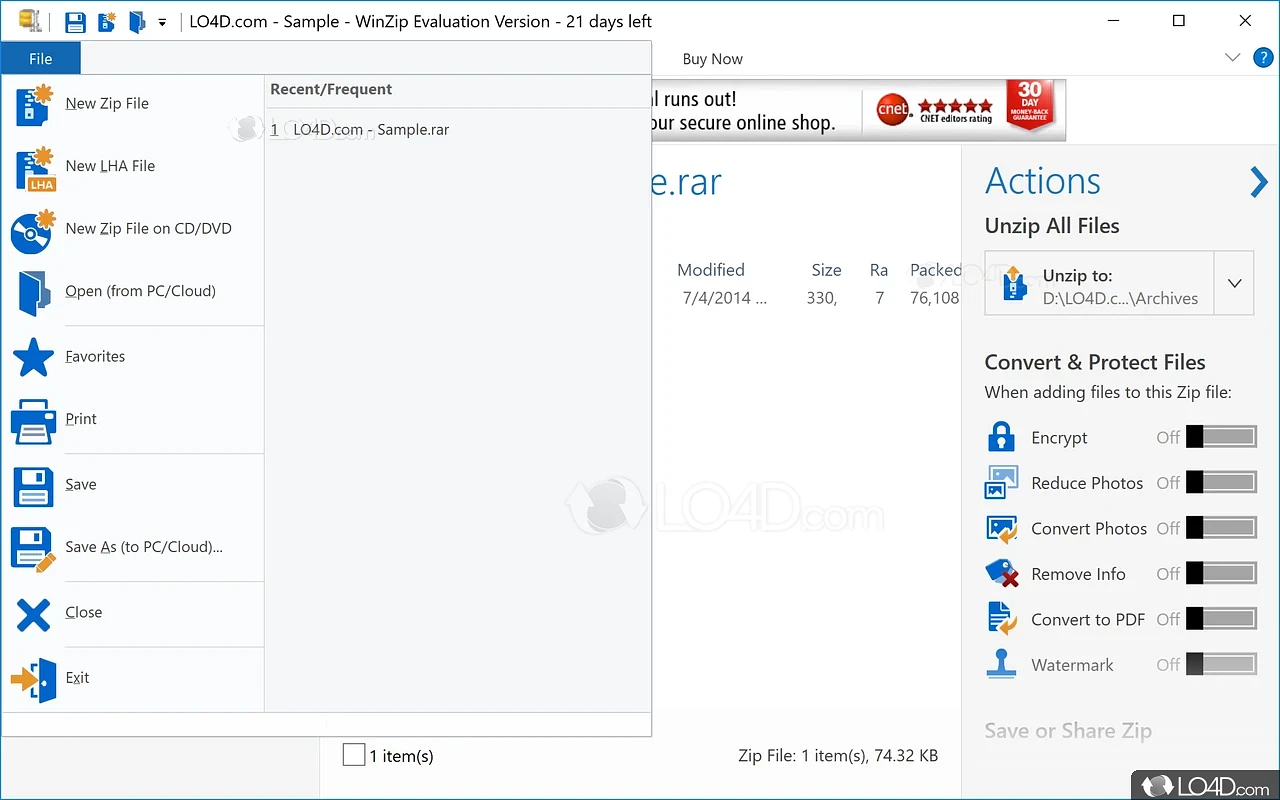Click the Unzip to Archives button
This screenshot has height=800, width=1280.
coord(1100,284)
